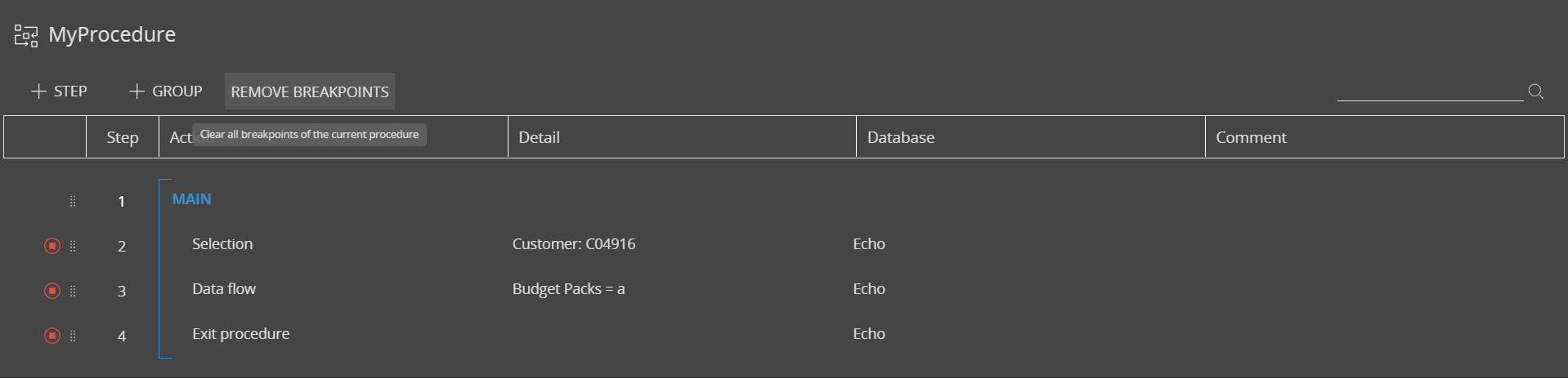Click drag handle of step 2
Viewport: 1568px width, 379px height.
pyautogui.click(x=73, y=246)
